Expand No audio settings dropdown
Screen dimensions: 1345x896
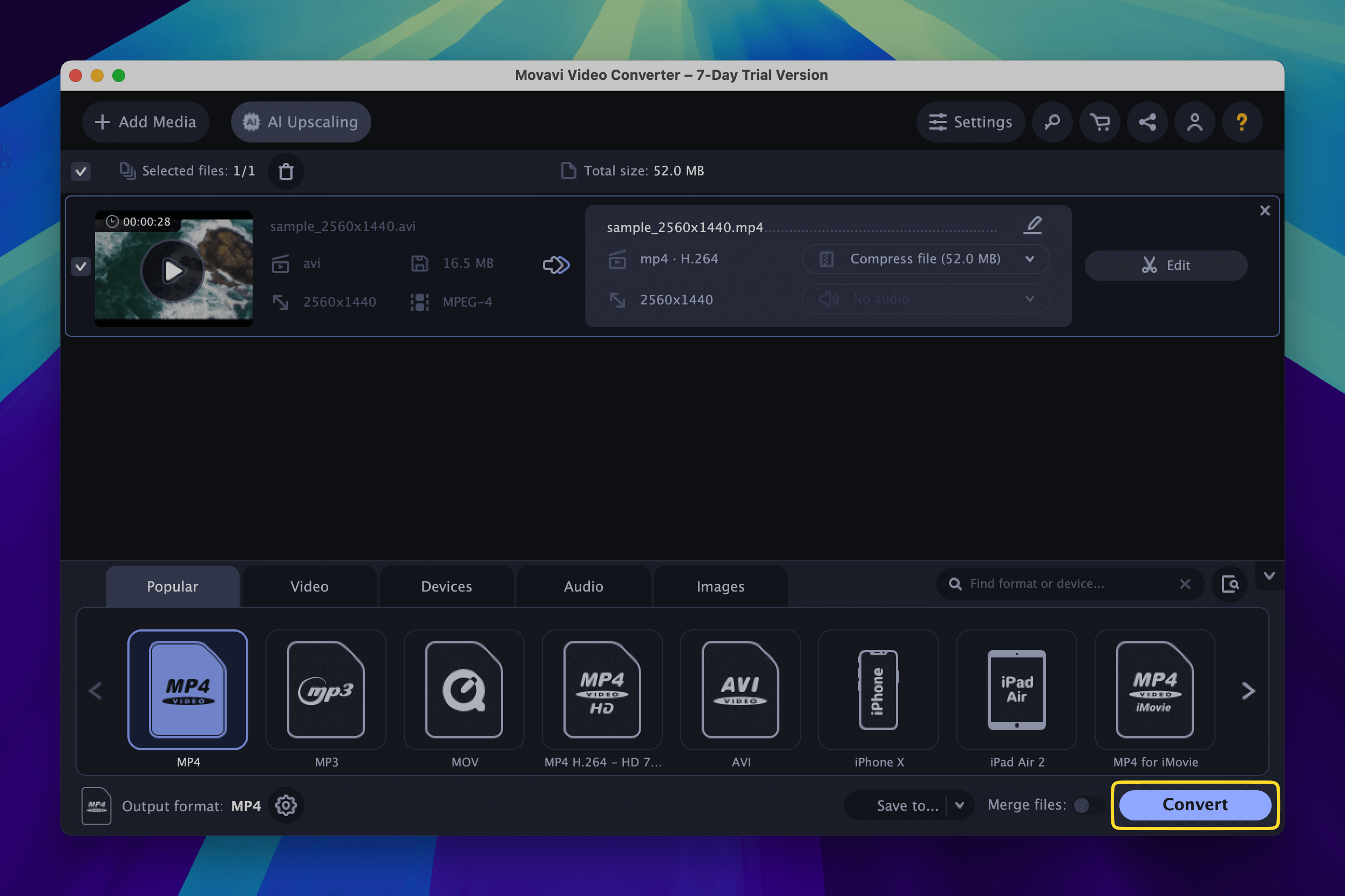pos(1028,298)
